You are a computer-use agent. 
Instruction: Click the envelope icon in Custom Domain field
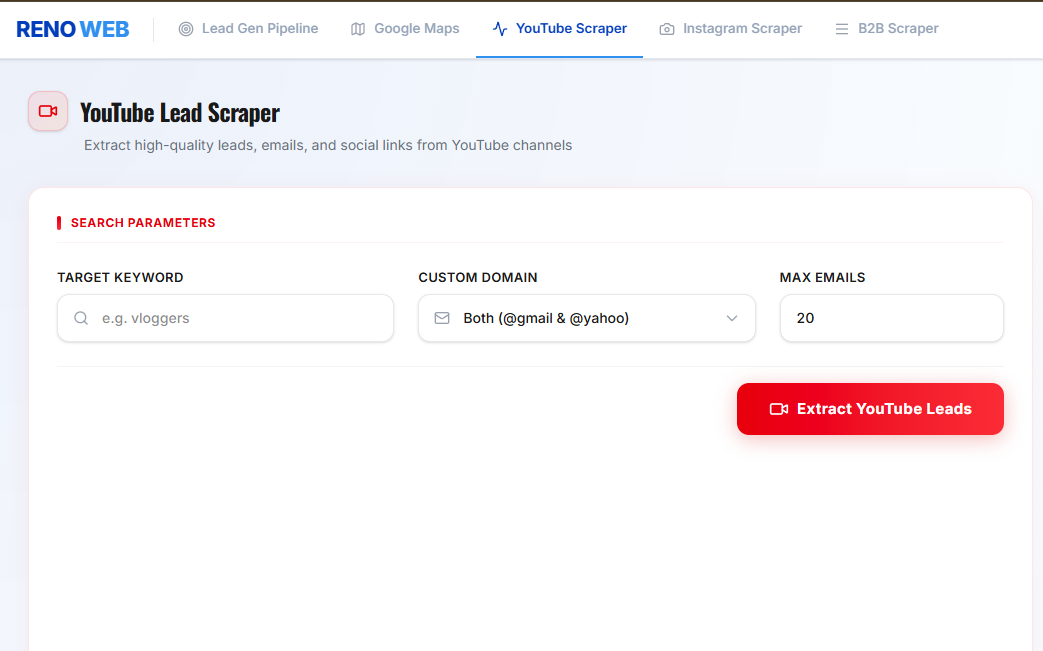click(x=442, y=318)
